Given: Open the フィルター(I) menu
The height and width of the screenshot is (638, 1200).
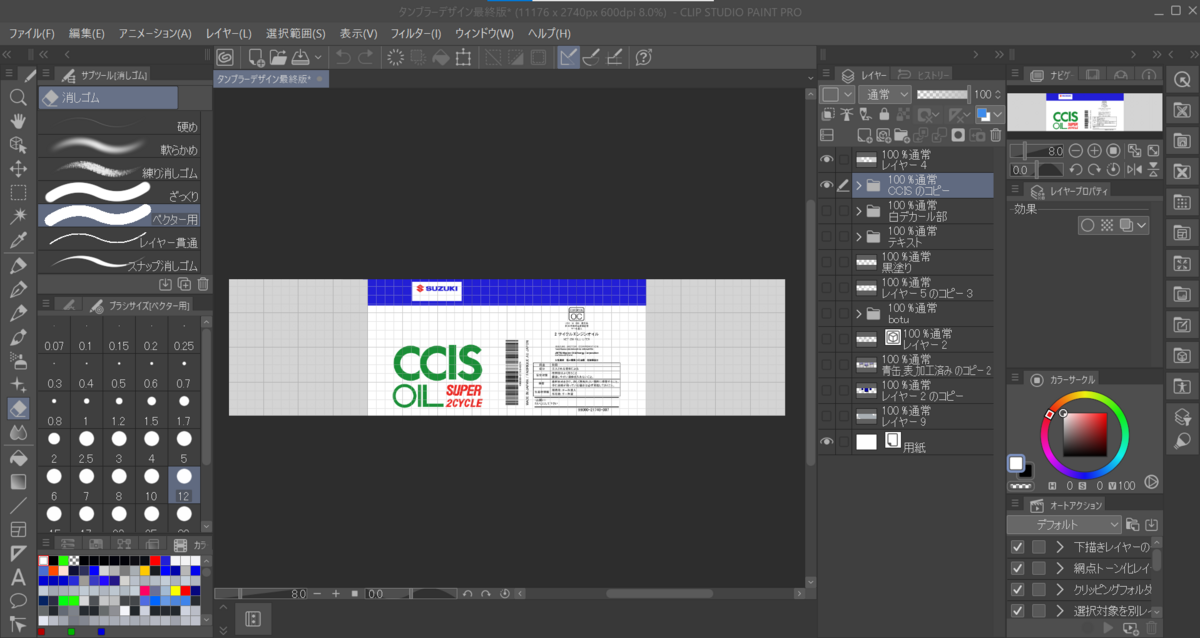Looking at the screenshot, I should pos(415,33).
